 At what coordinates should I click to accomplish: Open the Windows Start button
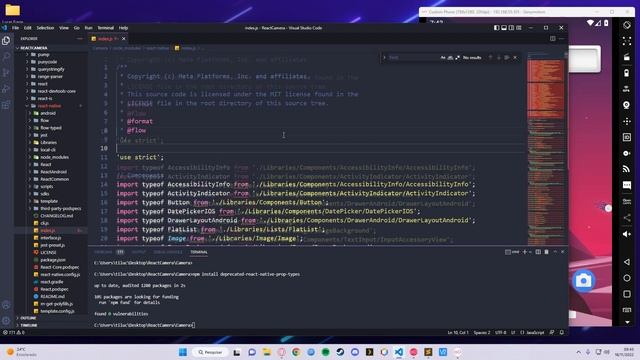pyautogui.click(x=183, y=352)
